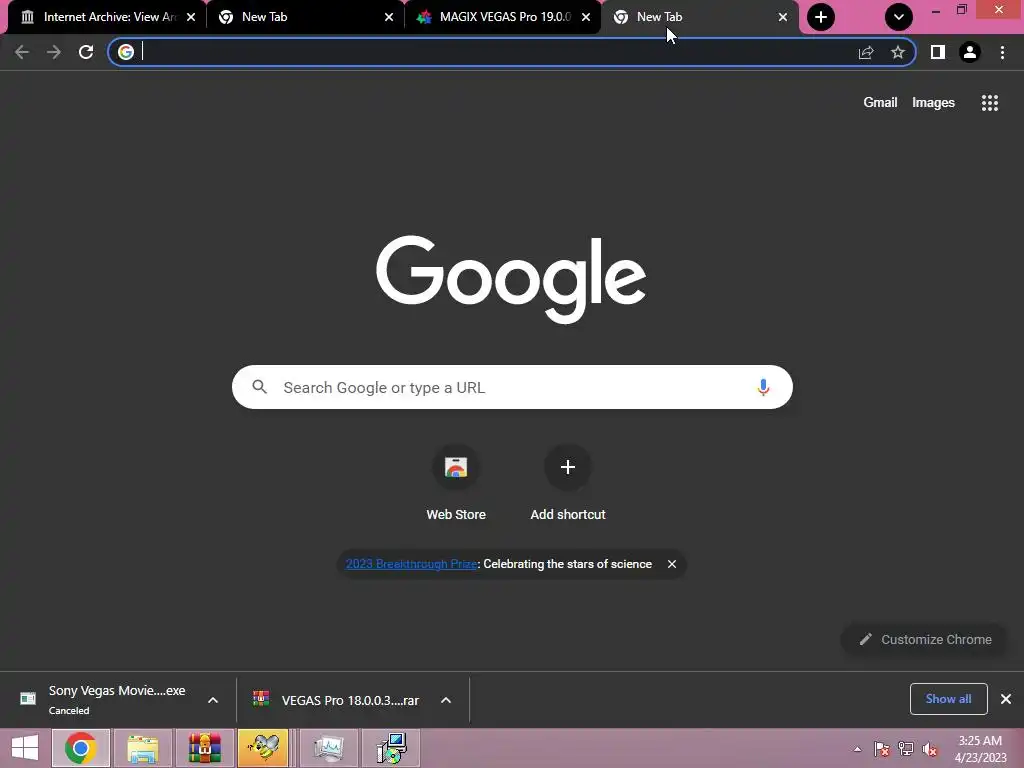Open Chrome three-dot menu

pyautogui.click(x=1002, y=52)
